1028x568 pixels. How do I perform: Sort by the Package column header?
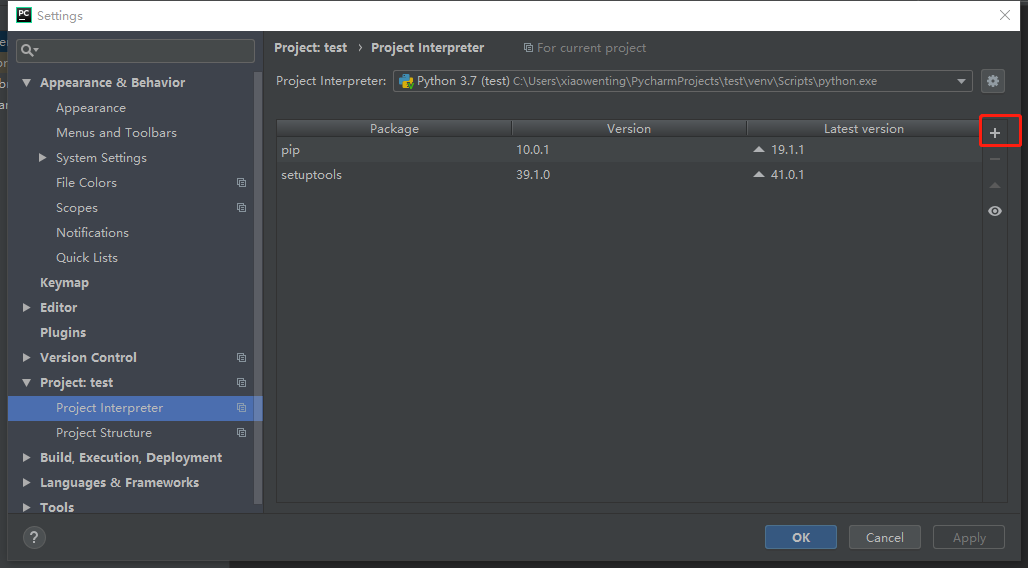click(x=394, y=129)
